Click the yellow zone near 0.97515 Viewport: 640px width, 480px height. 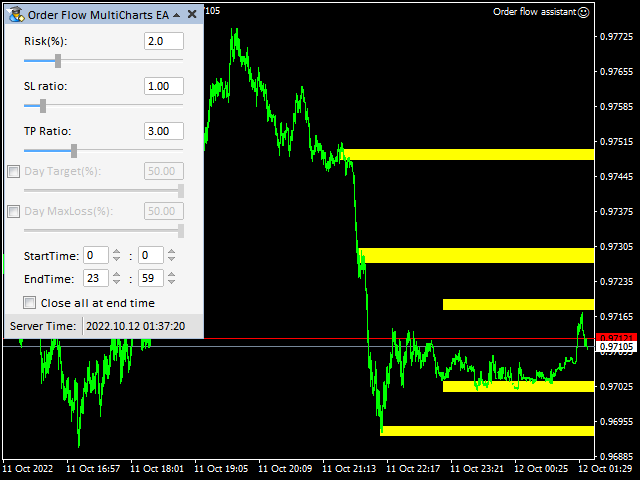click(x=469, y=154)
